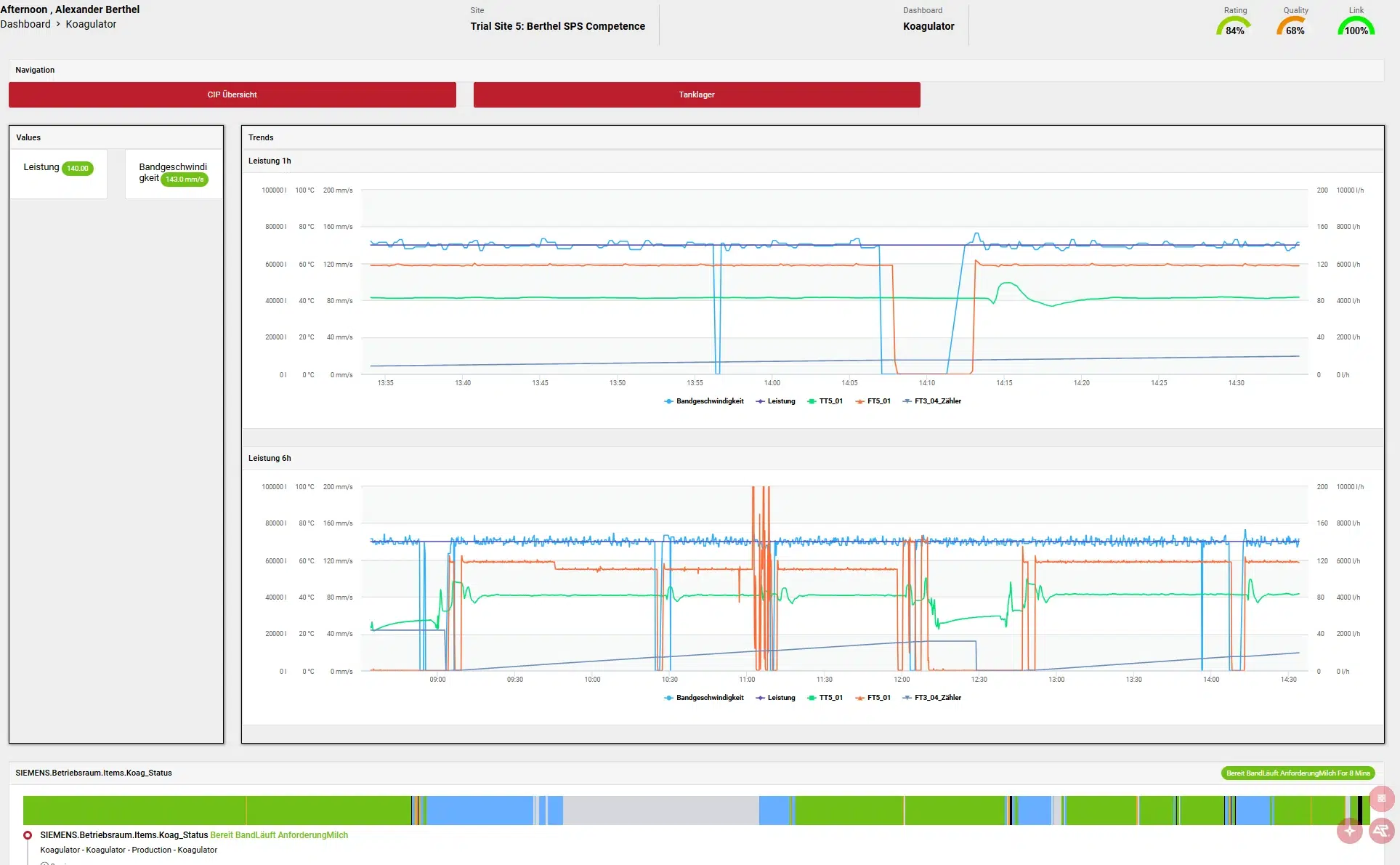Click the red Koag_Status timeline circle marker
This screenshot has width=1400, height=865.
28,835
